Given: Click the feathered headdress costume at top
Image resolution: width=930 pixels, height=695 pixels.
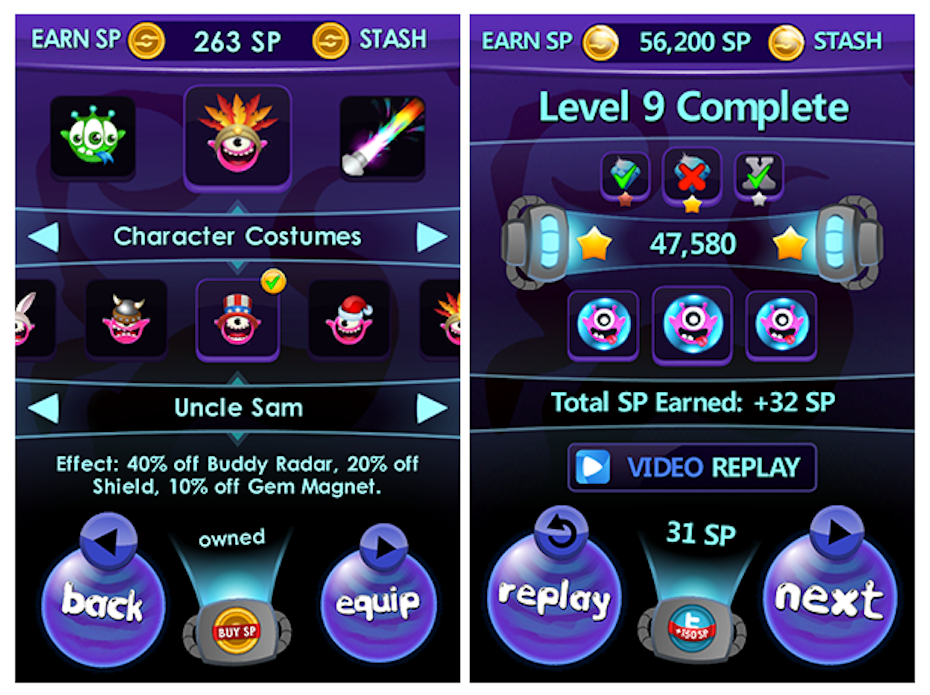Looking at the screenshot, I should (x=238, y=138).
